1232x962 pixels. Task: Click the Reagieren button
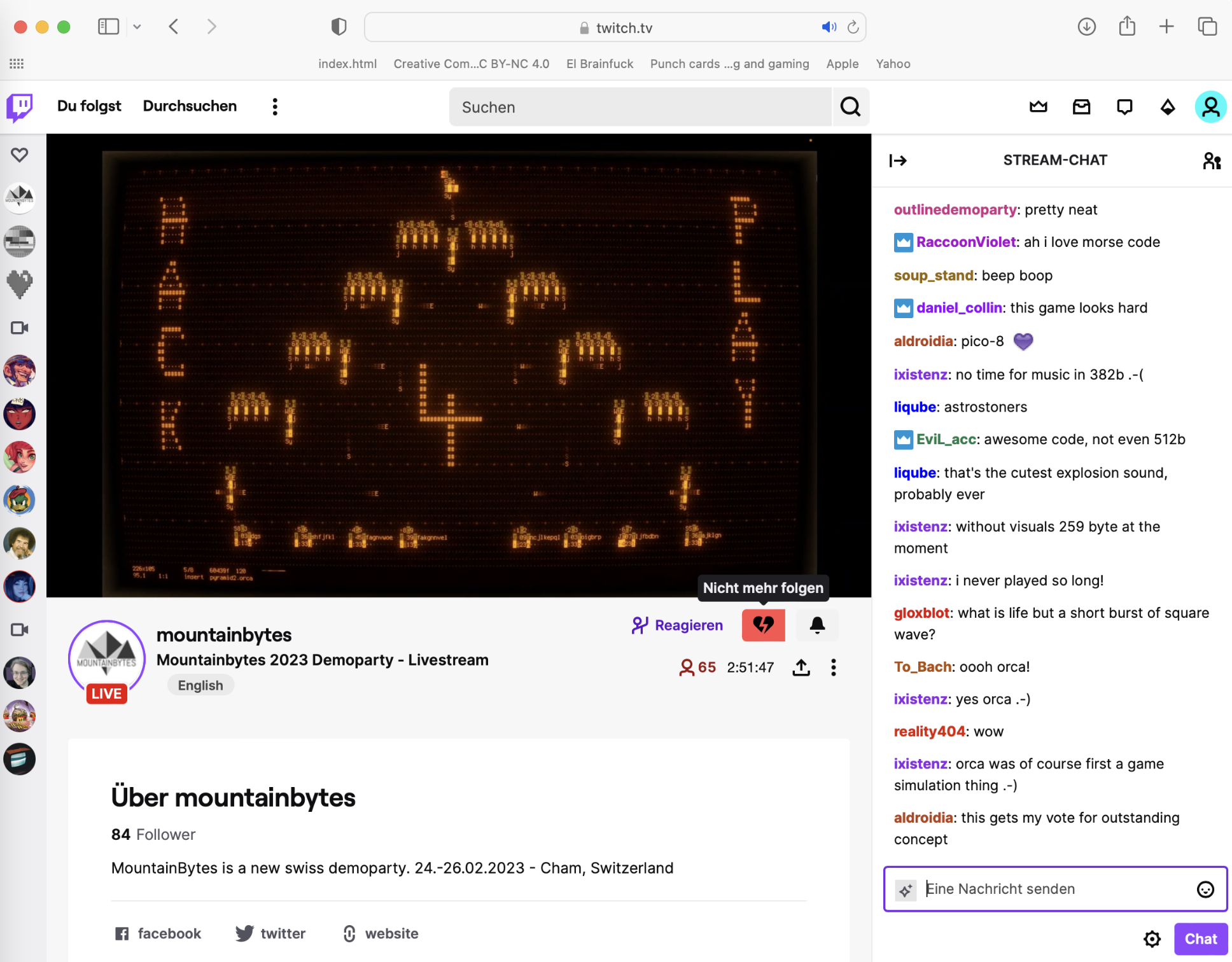[677, 625]
